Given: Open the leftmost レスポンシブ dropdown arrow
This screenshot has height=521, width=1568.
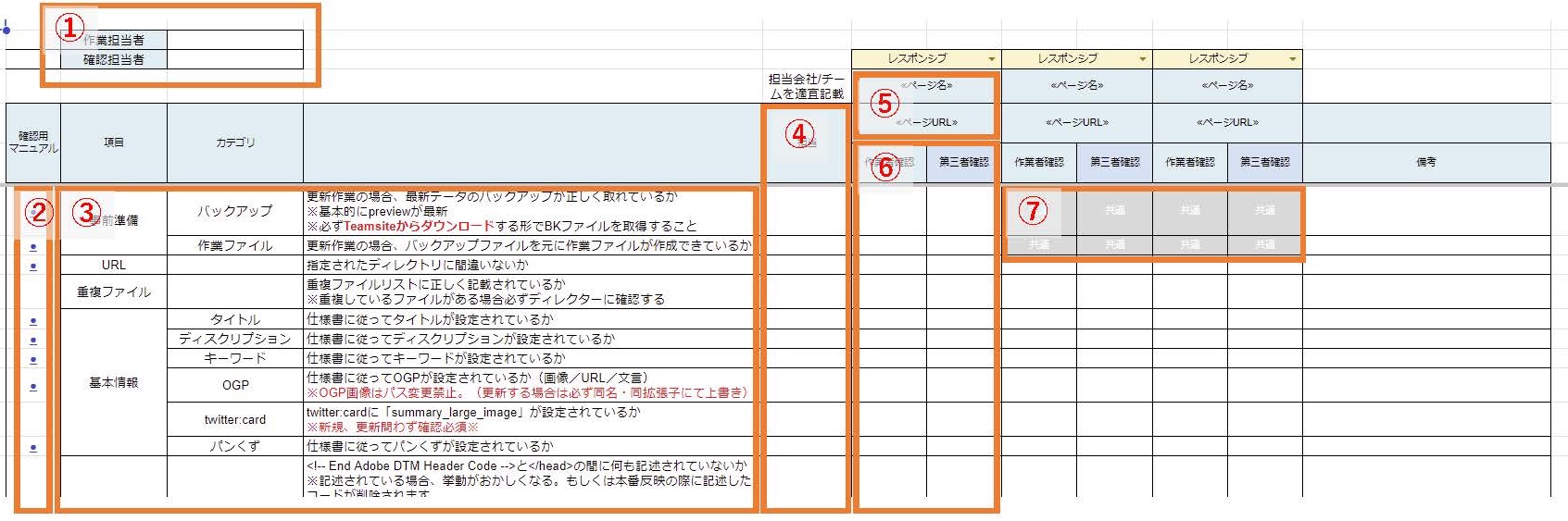Looking at the screenshot, I should [992, 58].
